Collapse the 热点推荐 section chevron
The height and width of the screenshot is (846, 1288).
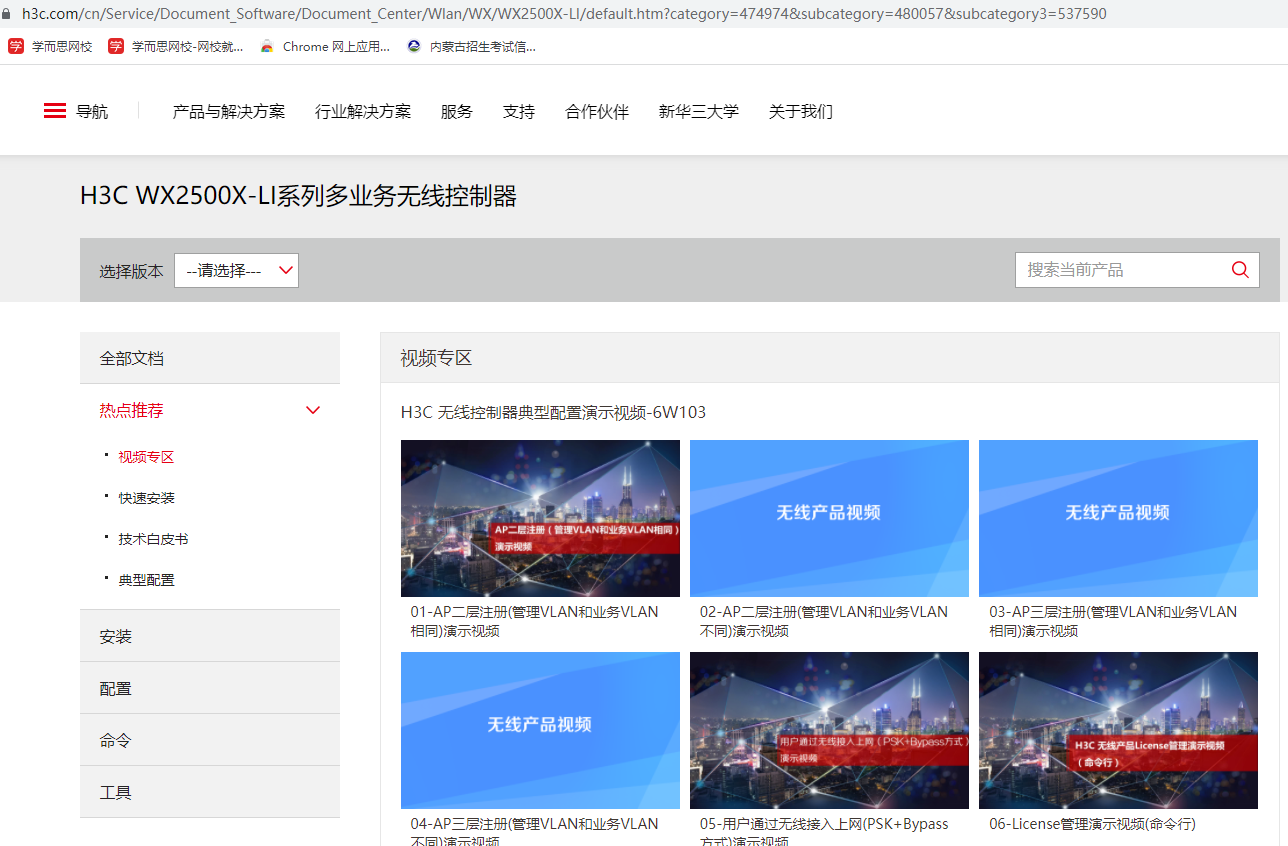click(313, 410)
